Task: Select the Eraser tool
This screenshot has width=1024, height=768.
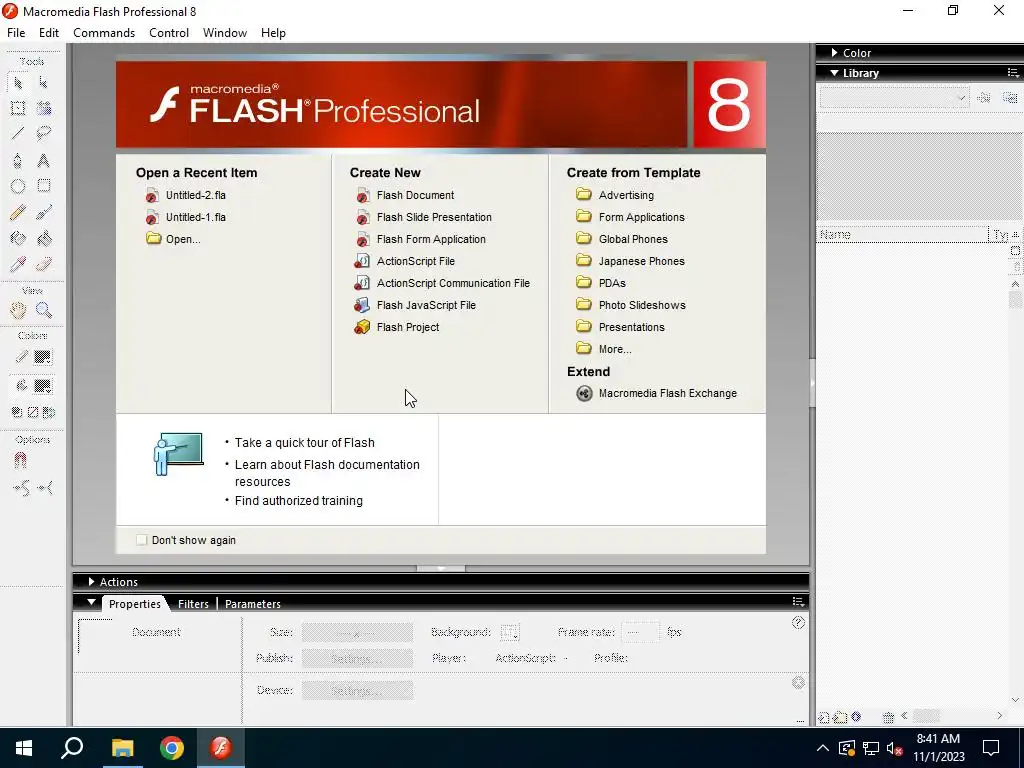Action: (44, 264)
